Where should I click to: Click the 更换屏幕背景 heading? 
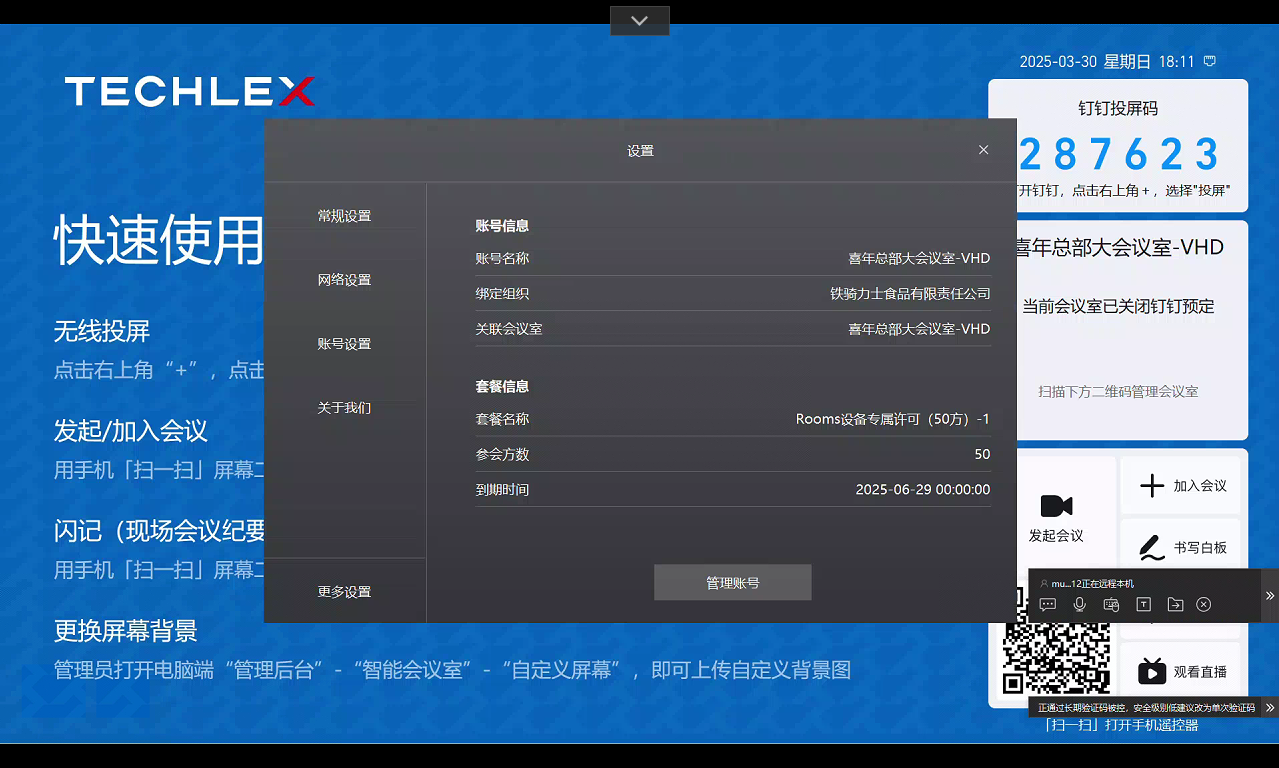126,631
